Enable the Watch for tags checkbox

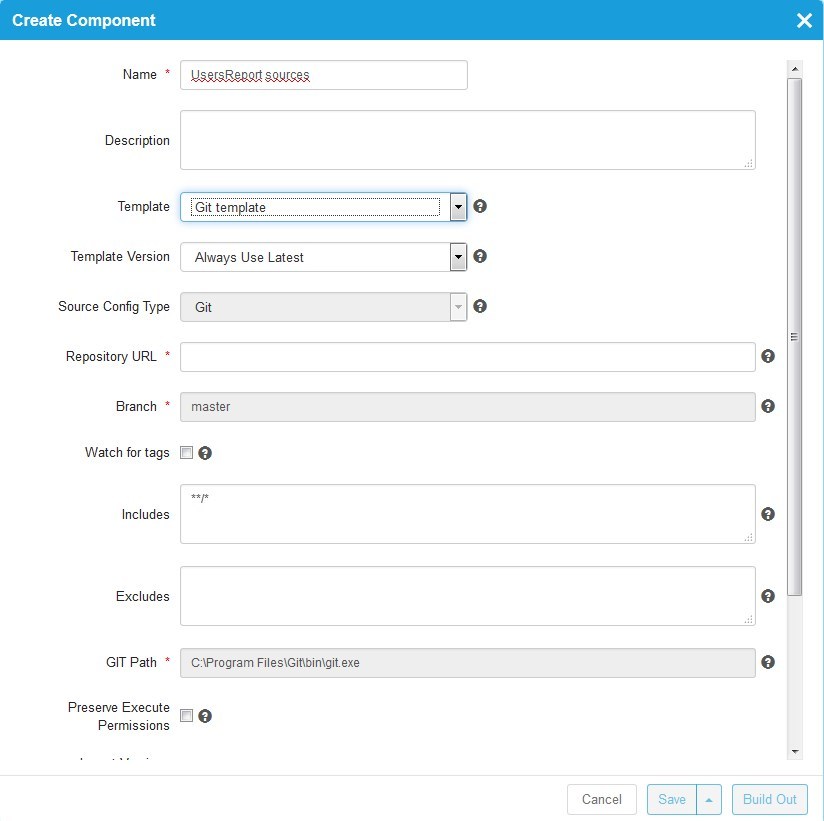click(x=186, y=453)
